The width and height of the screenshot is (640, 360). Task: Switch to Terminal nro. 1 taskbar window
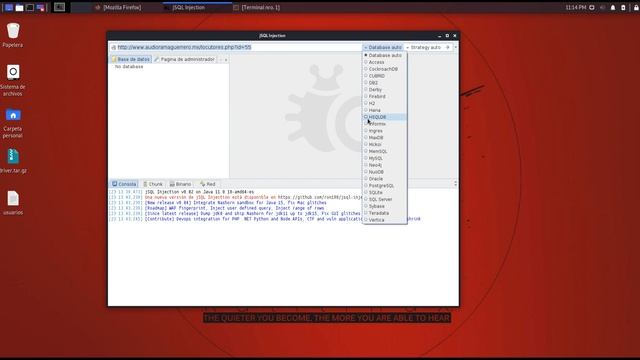click(x=257, y=7)
